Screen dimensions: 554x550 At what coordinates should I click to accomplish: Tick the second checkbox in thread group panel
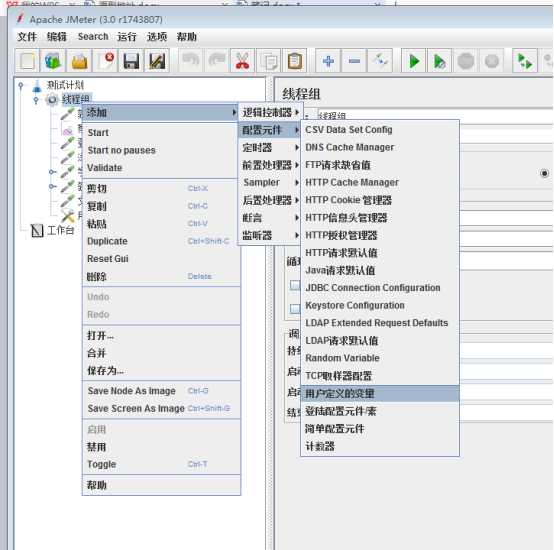pyautogui.click(x=295, y=309)
